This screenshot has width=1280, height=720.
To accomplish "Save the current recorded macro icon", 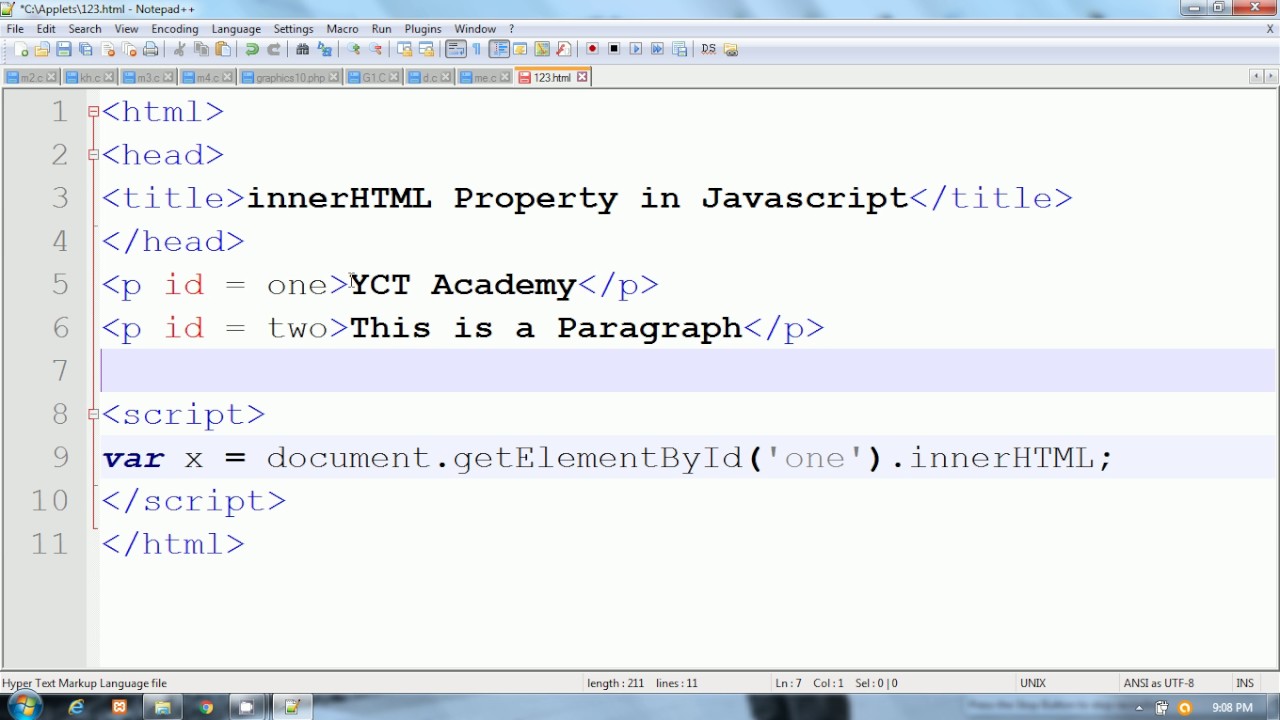I will (x=680, y=49).
